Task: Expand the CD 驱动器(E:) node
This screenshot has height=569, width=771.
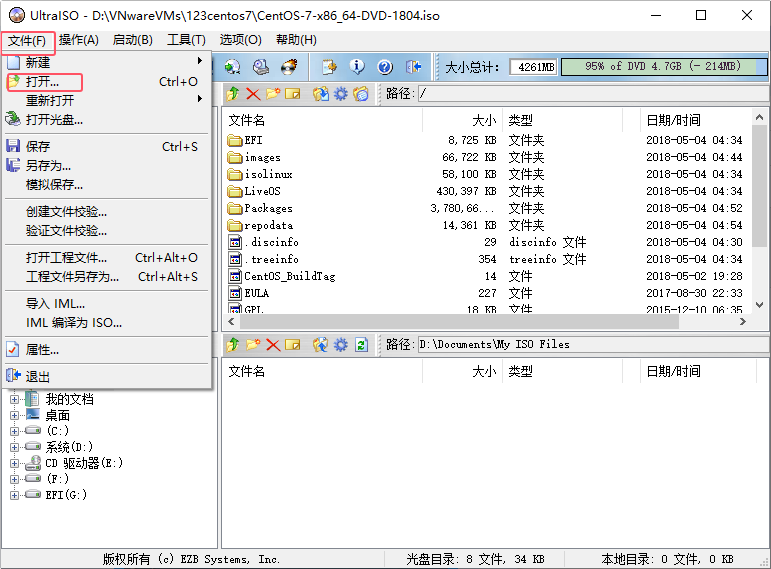Action: point(14,463)
